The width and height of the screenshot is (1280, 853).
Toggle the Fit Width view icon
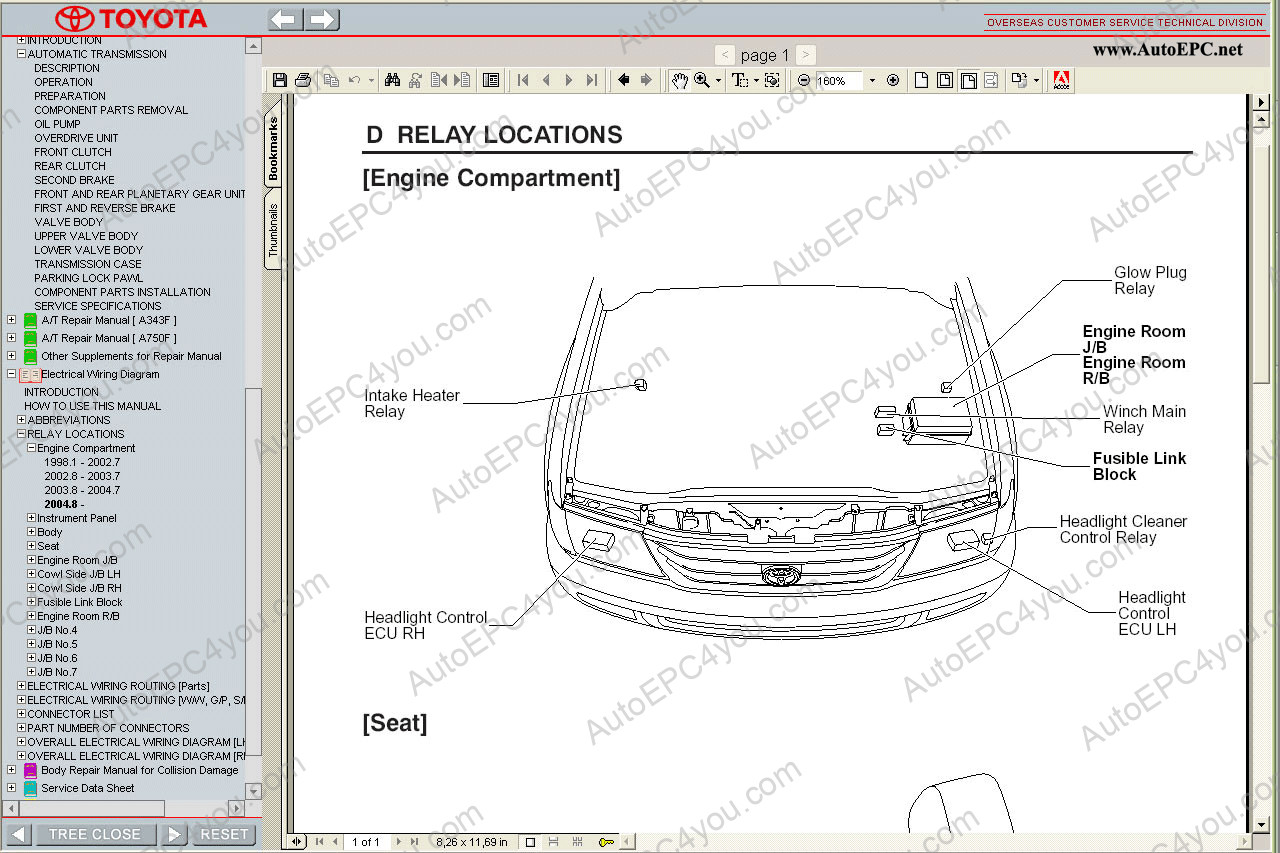[968, 80]
